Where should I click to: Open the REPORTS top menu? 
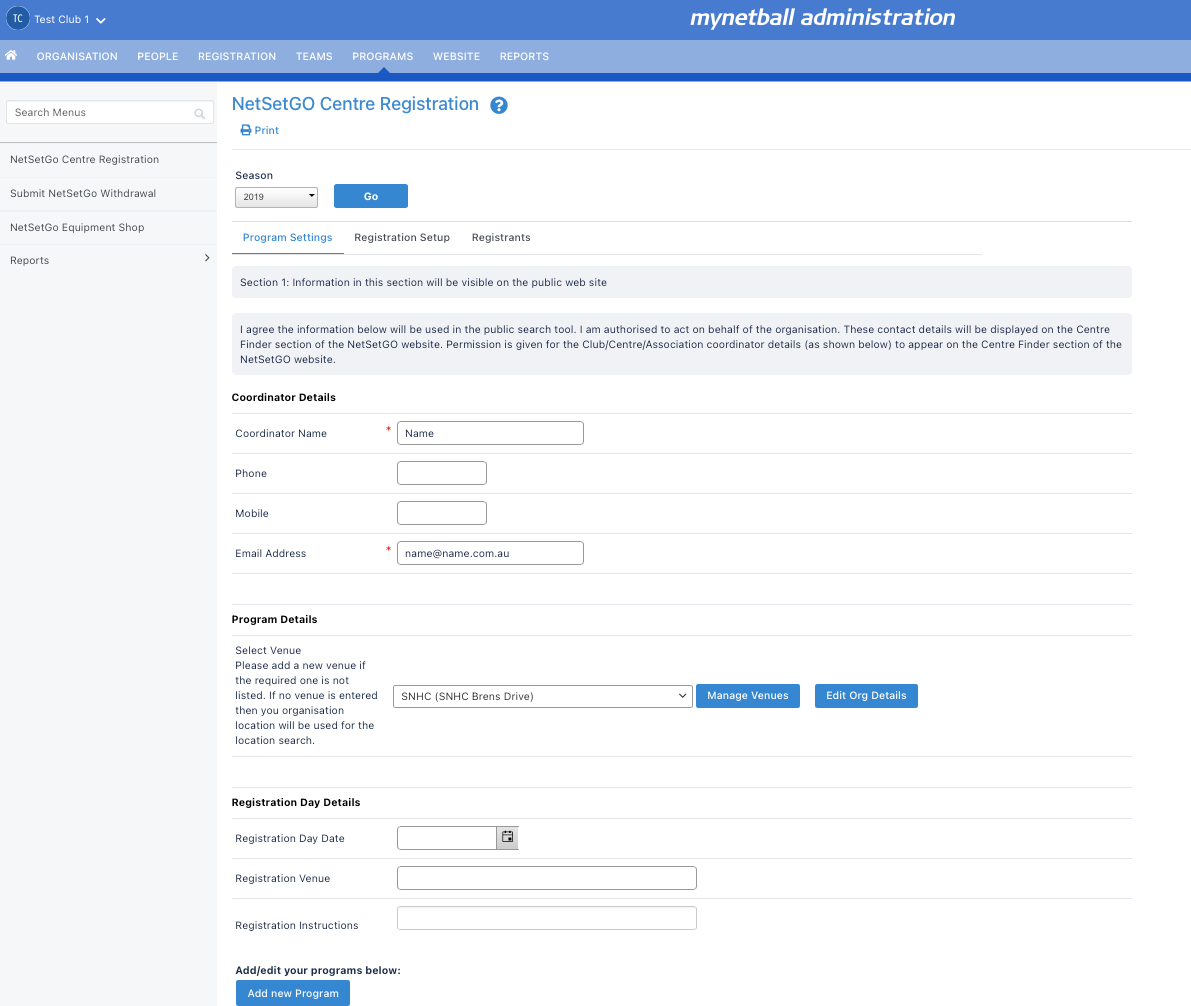[x=524, y=56]
